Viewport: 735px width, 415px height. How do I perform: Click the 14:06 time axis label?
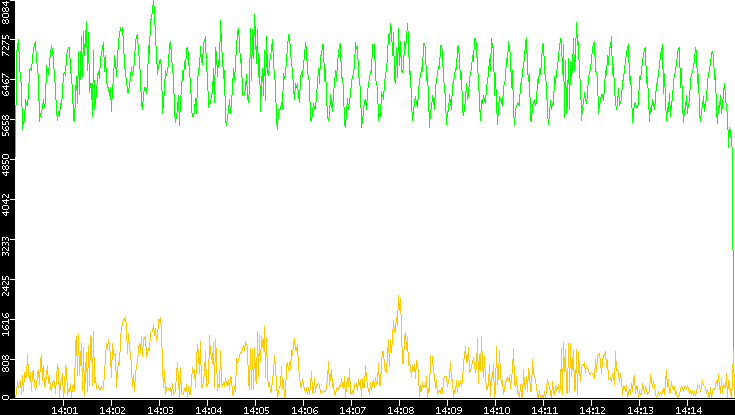(x=304, y=411)
